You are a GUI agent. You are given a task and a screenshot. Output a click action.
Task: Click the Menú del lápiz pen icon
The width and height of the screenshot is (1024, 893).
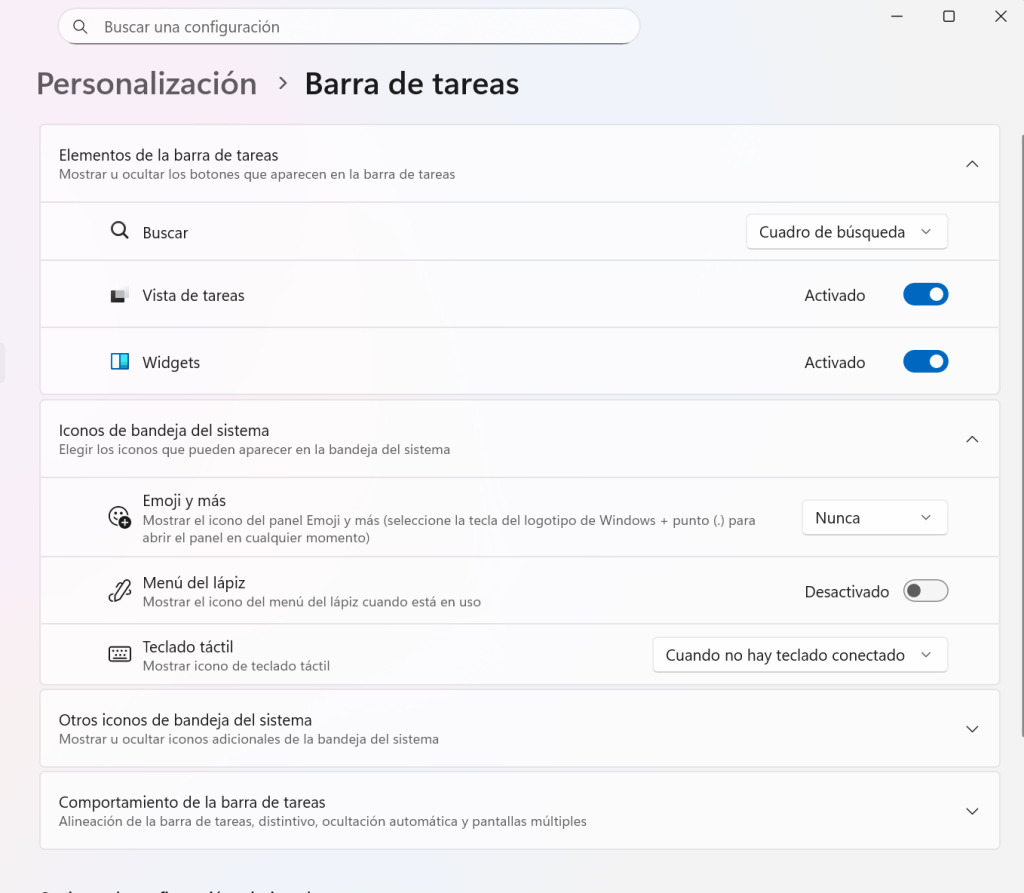[x=120, y=591]
